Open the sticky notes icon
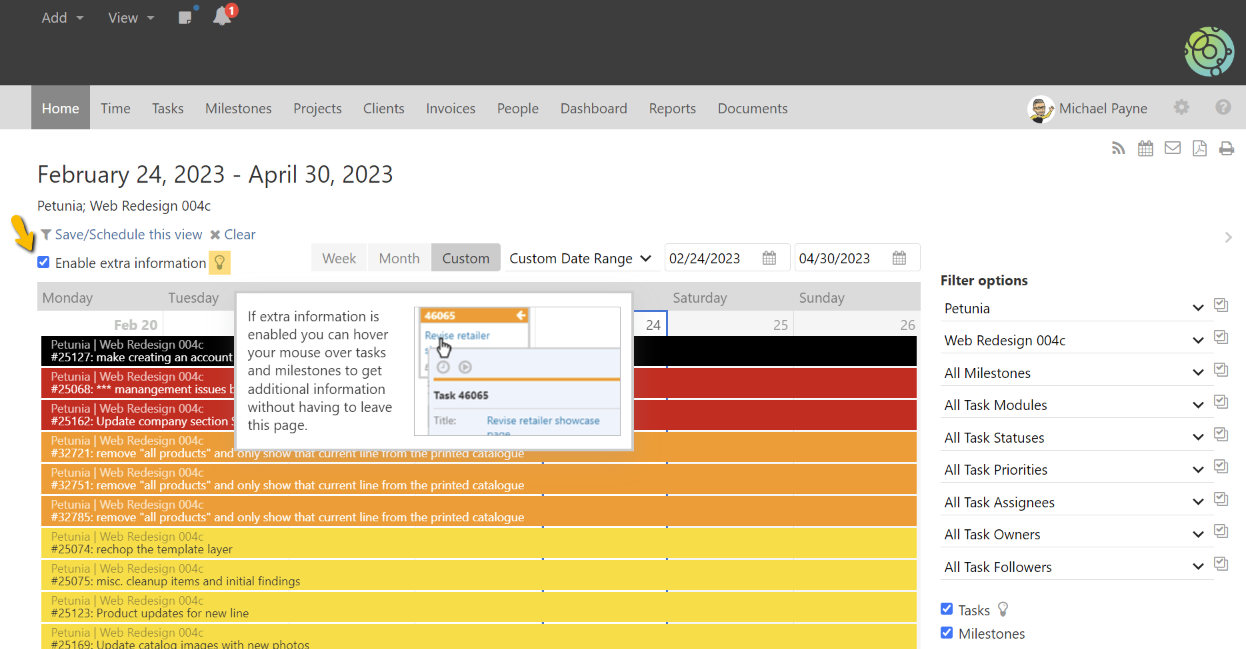Image resolution: width=1246 pixels, height=649 pixels. coord(185,17)
